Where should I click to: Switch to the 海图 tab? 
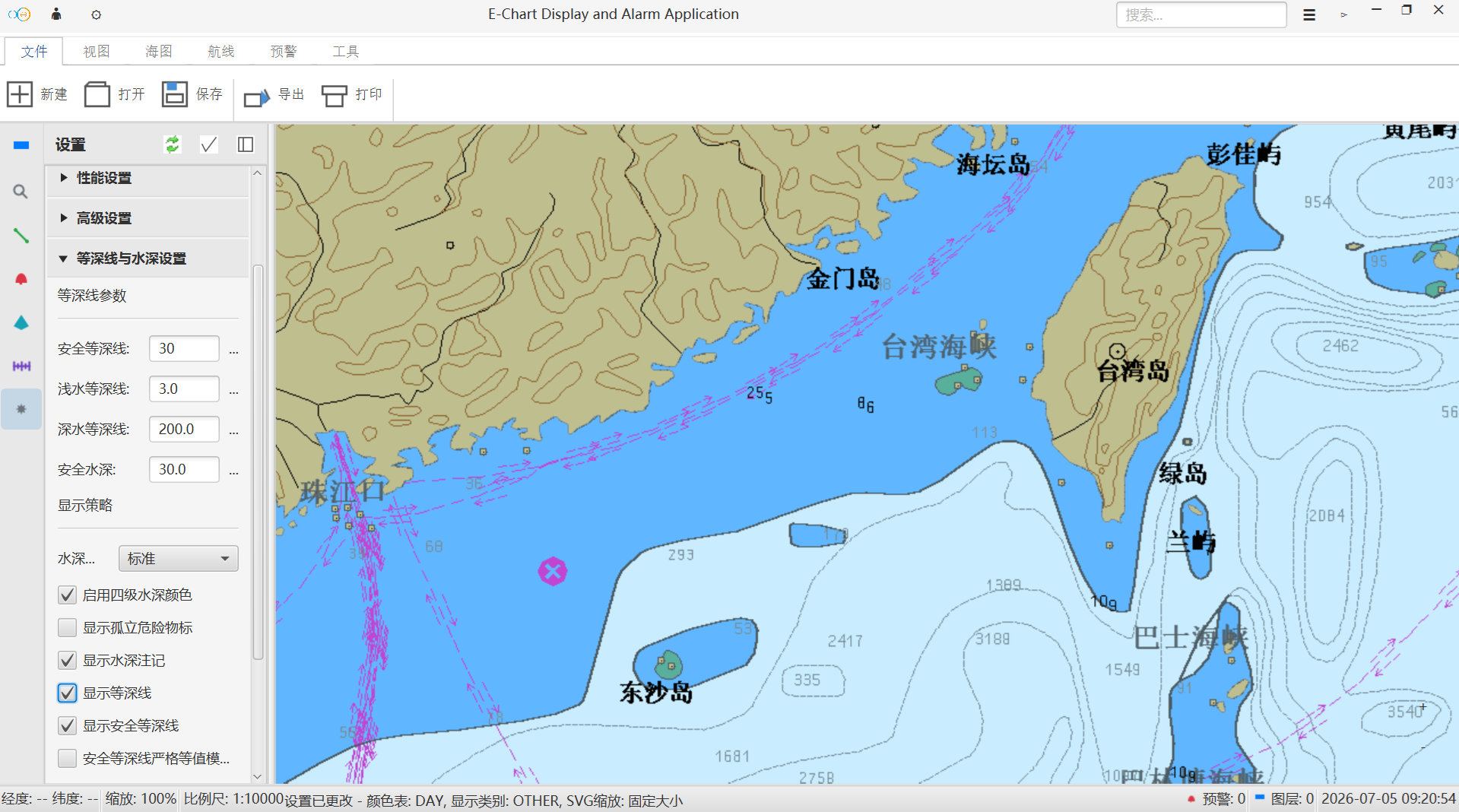tap(159, 51)
